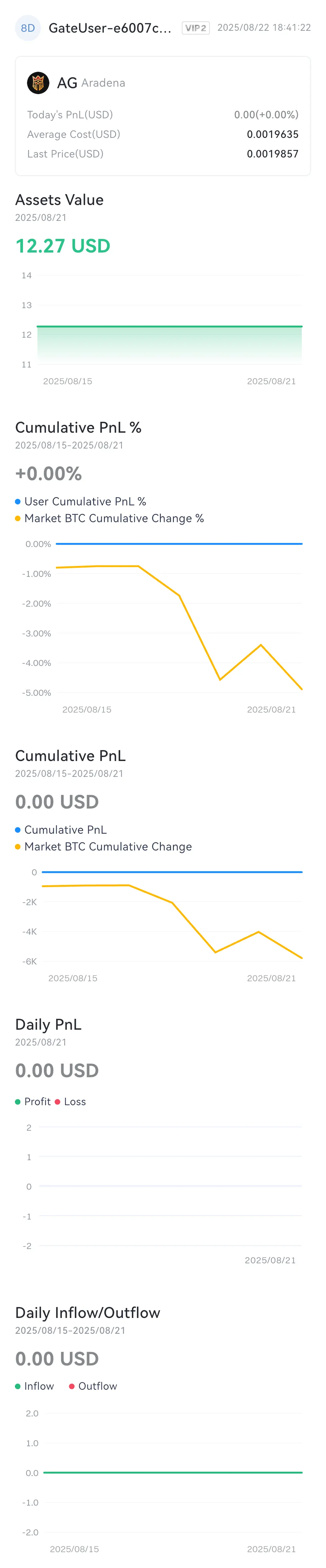This screenshot has width=326, height=1568.
Task: Click the green Inflow line in bottom chart
Action: point(173,1472)
